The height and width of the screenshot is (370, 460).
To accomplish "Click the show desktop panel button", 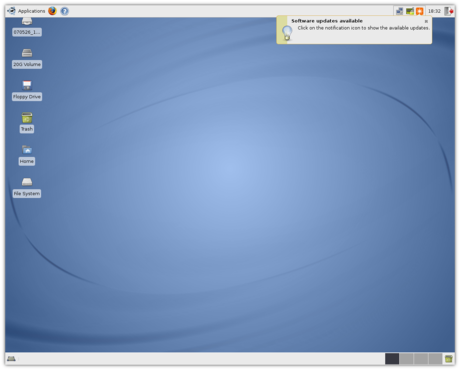I will coord(11,359).
